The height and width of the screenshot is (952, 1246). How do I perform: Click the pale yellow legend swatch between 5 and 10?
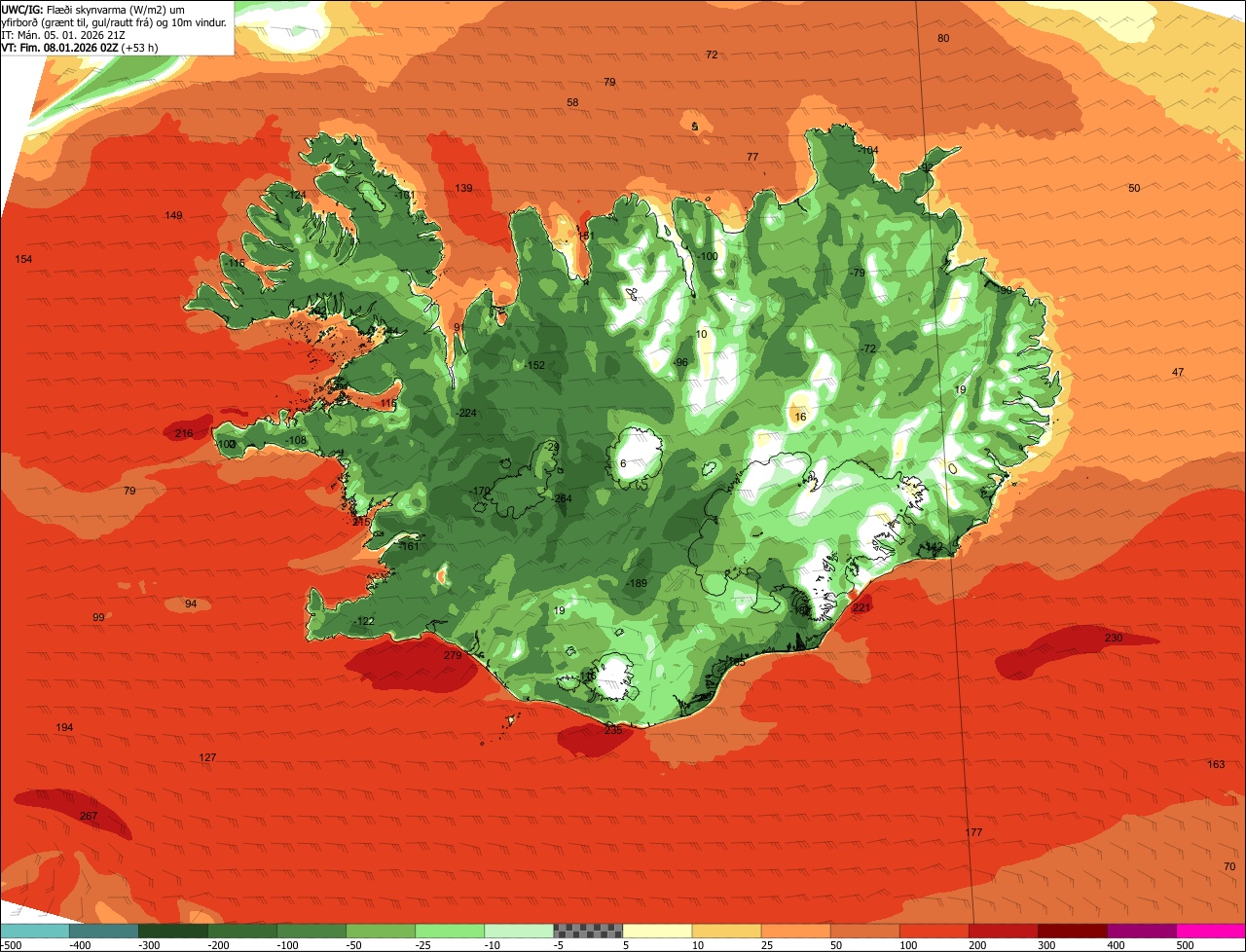tap(657, 931)
